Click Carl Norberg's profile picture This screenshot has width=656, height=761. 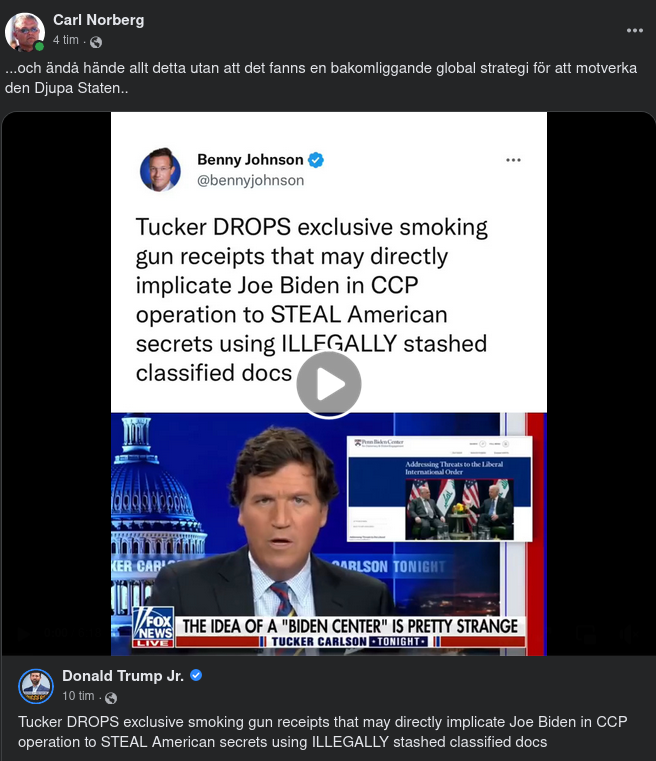pos(24,32)
